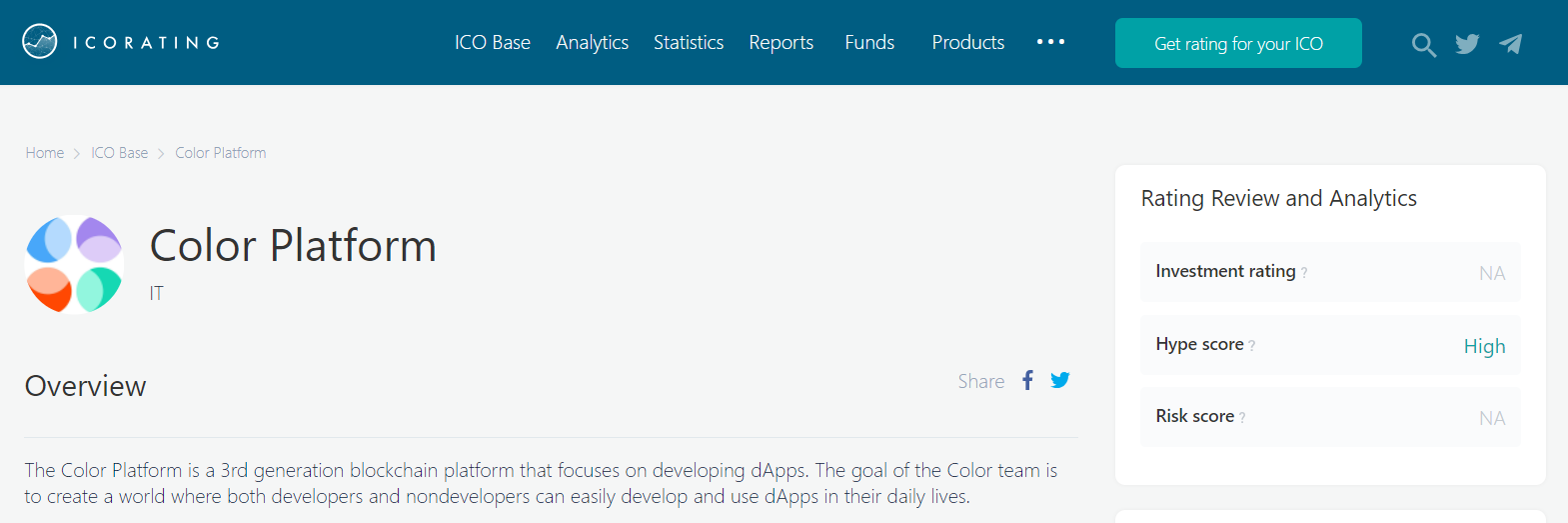
Task: Click the Share label
Action: click(981, 381)
